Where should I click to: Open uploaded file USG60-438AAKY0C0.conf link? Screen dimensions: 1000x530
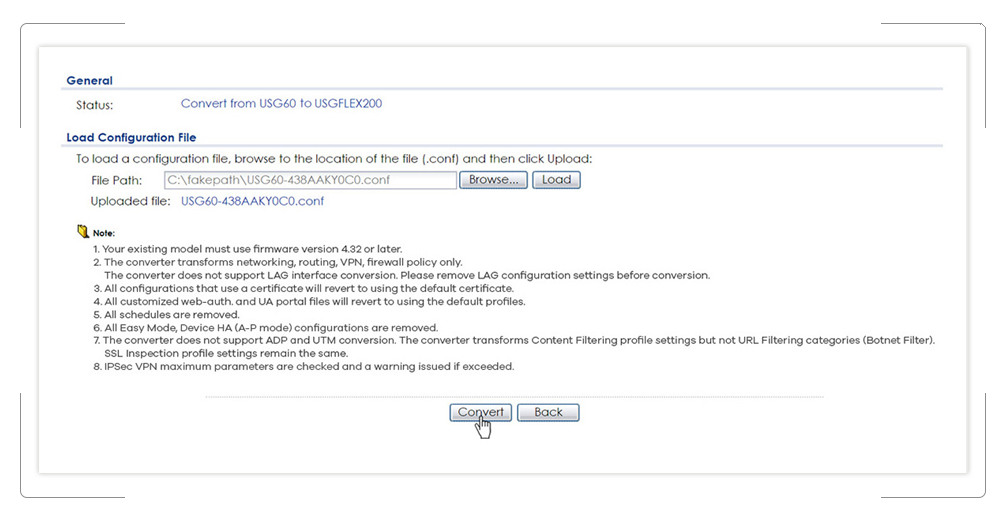252,201
